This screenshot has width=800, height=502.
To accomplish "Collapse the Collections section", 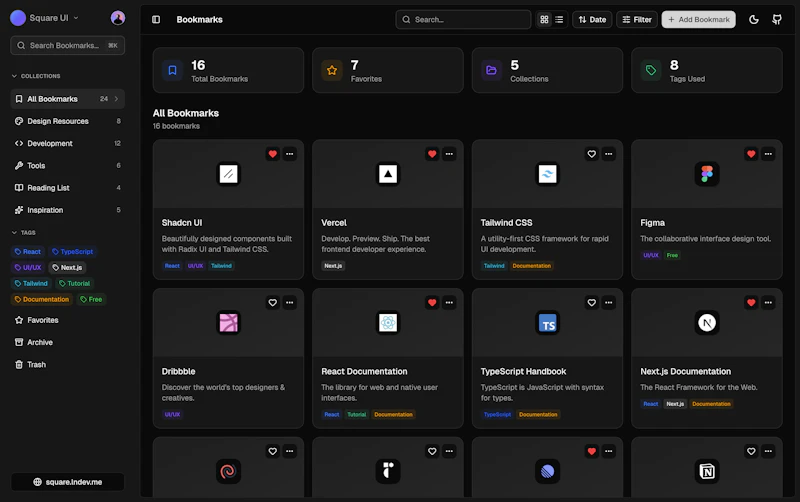I will click(x=36, y=76).
